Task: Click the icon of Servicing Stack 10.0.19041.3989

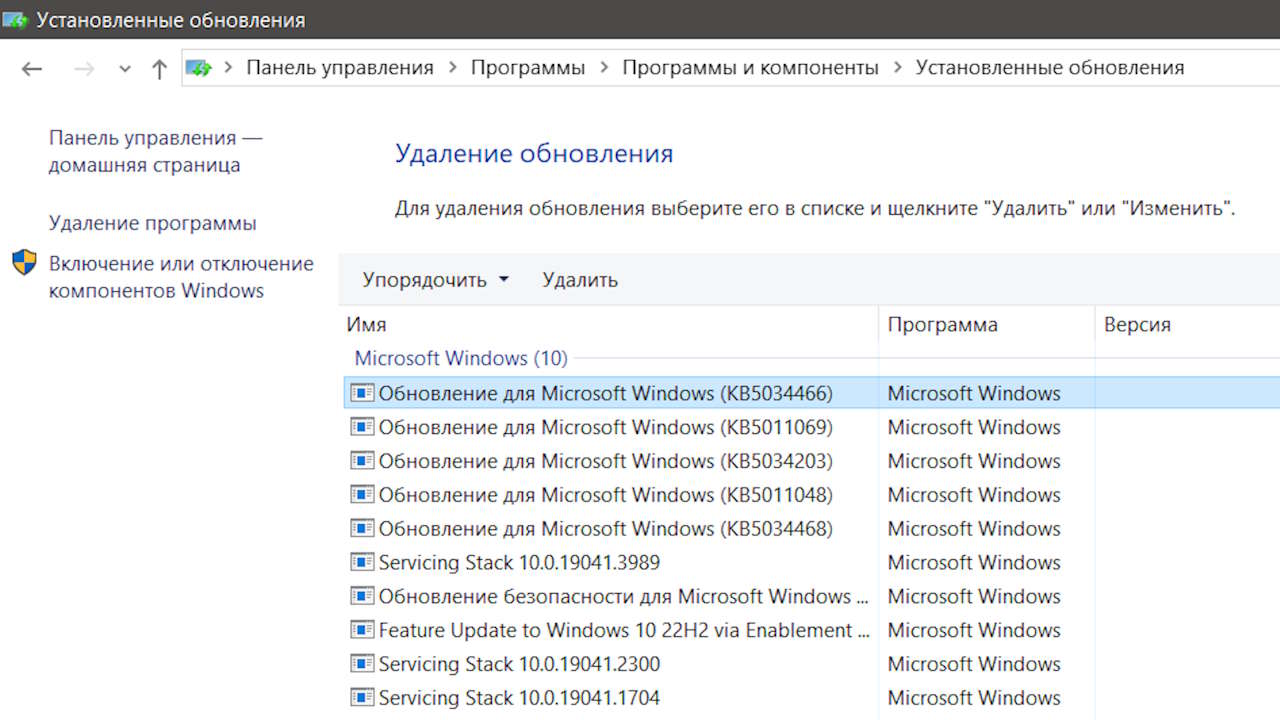Action: (362, 562)
